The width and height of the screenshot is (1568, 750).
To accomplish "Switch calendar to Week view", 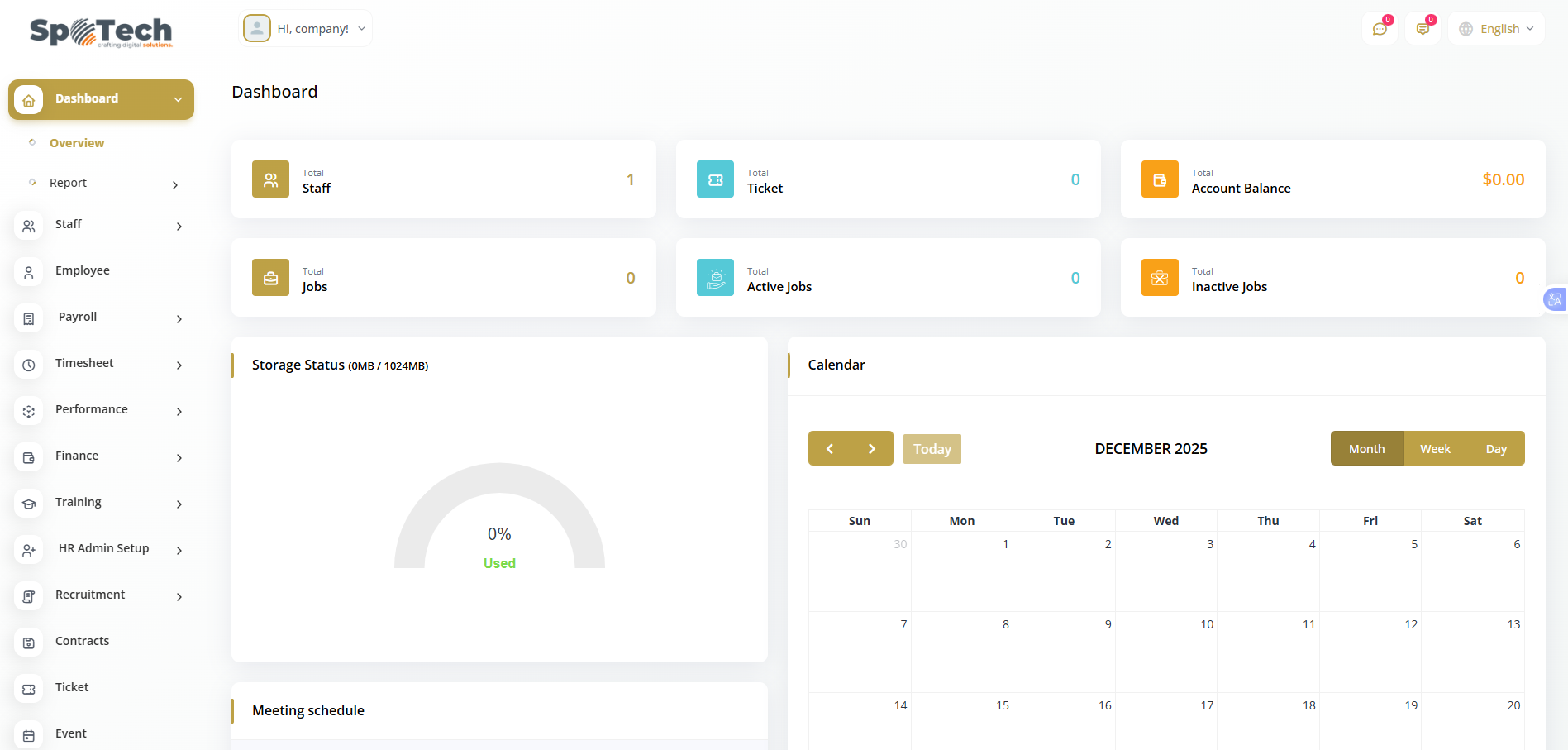I will point(1435,449).
